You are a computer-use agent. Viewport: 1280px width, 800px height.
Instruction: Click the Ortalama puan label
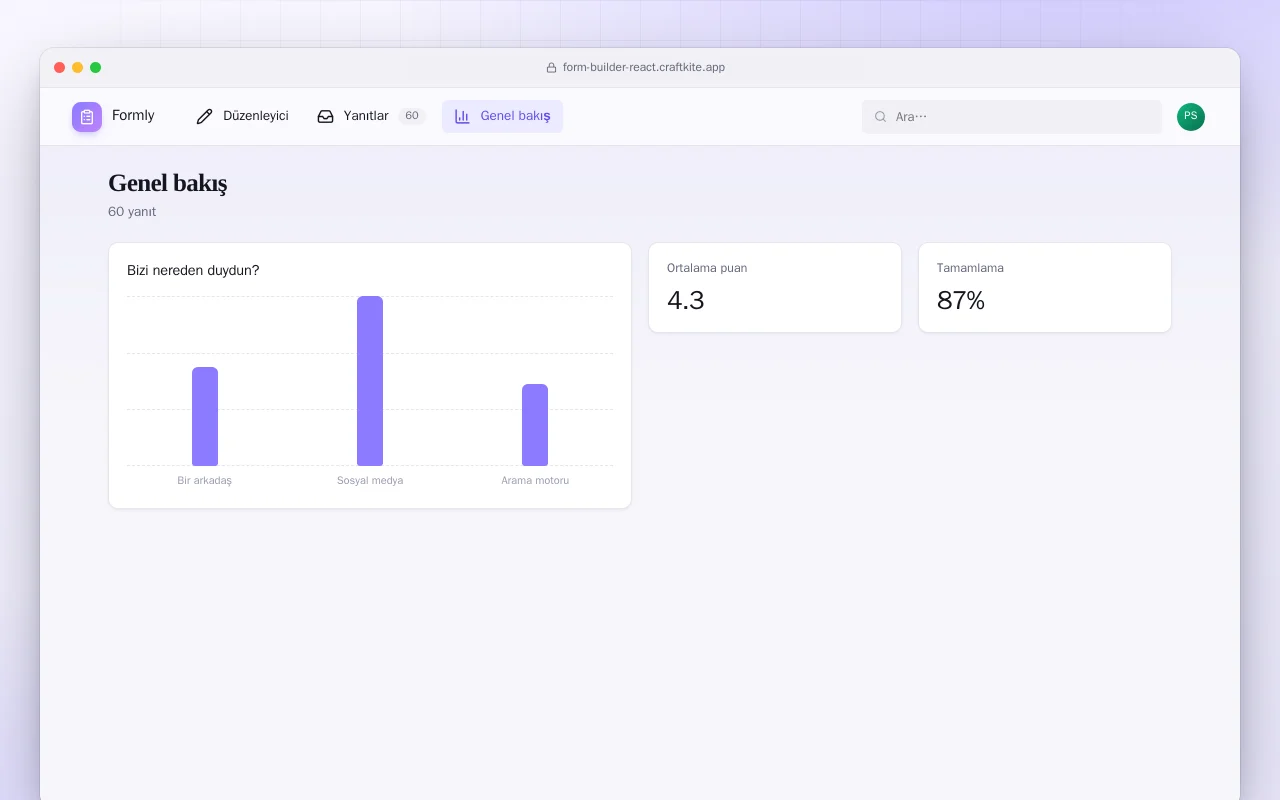(707, 268)
